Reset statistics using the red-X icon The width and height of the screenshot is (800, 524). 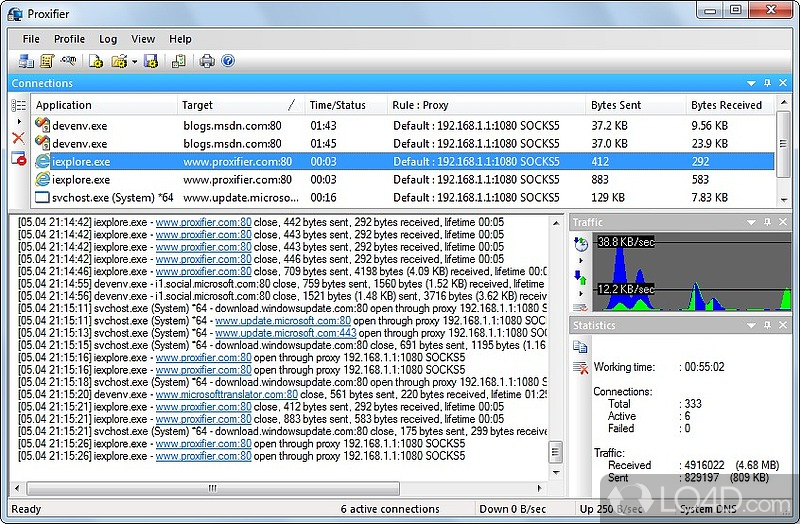point(580,368)
